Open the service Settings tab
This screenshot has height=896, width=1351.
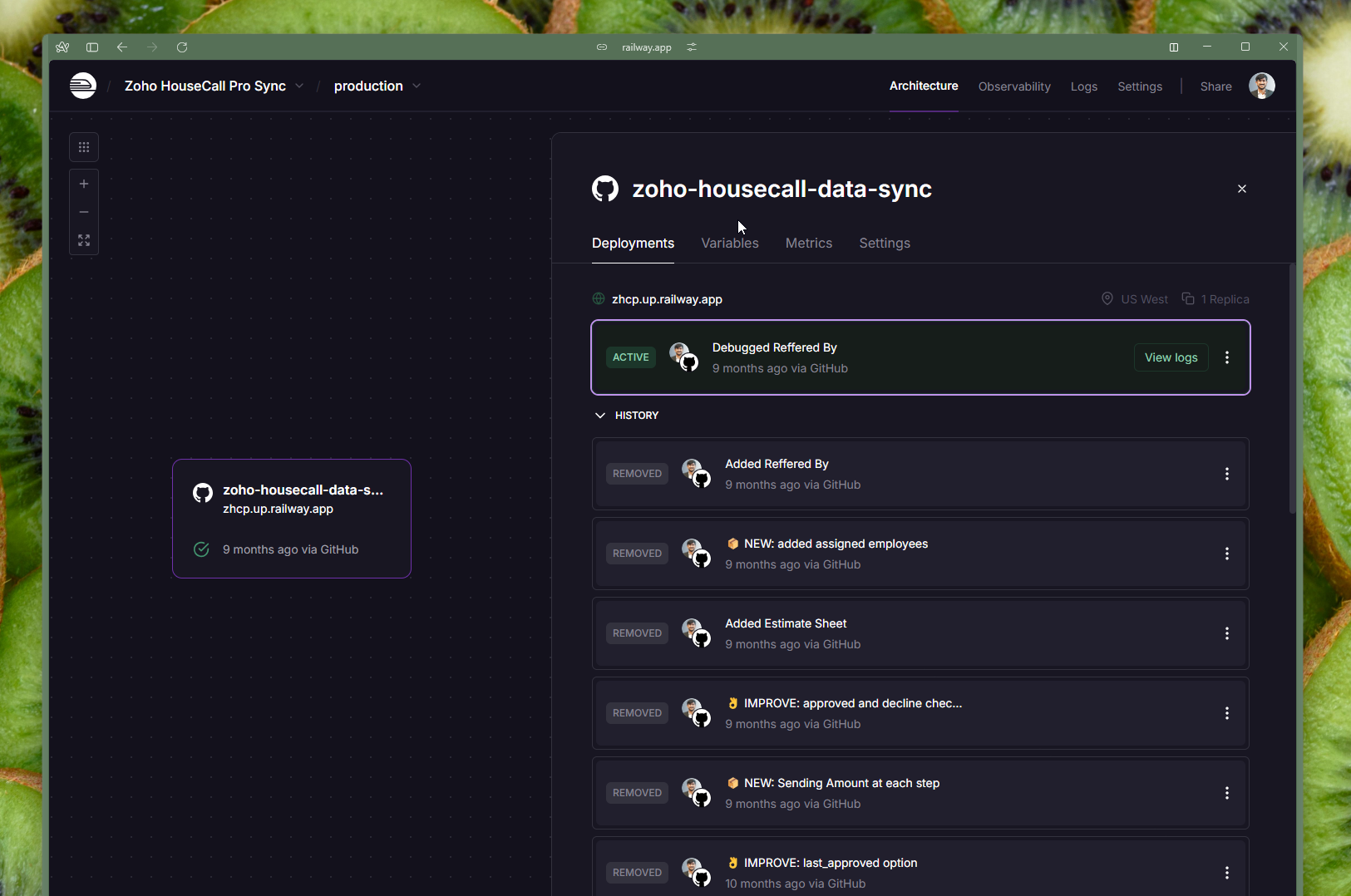pyautogui.click(x=885, y=244)
